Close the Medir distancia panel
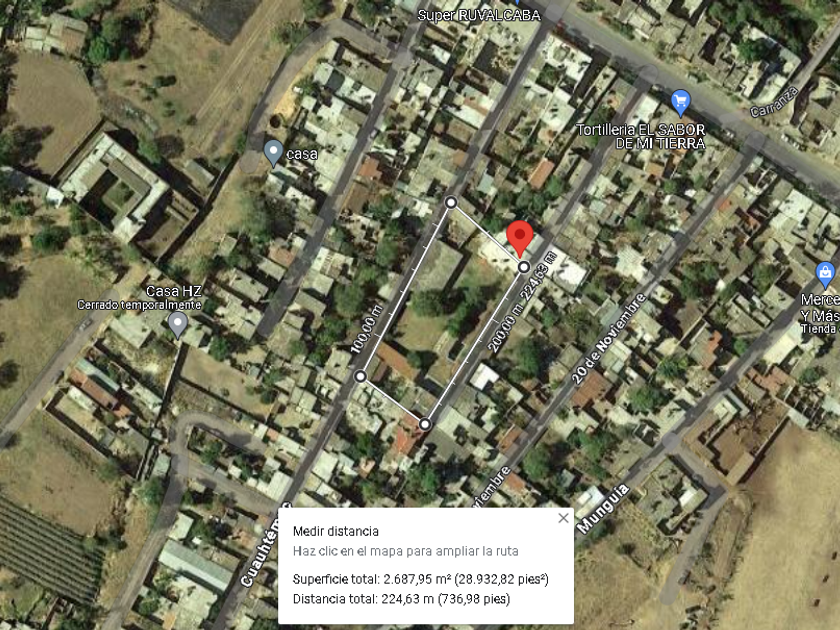840x630 pixels. coord(563,518)
